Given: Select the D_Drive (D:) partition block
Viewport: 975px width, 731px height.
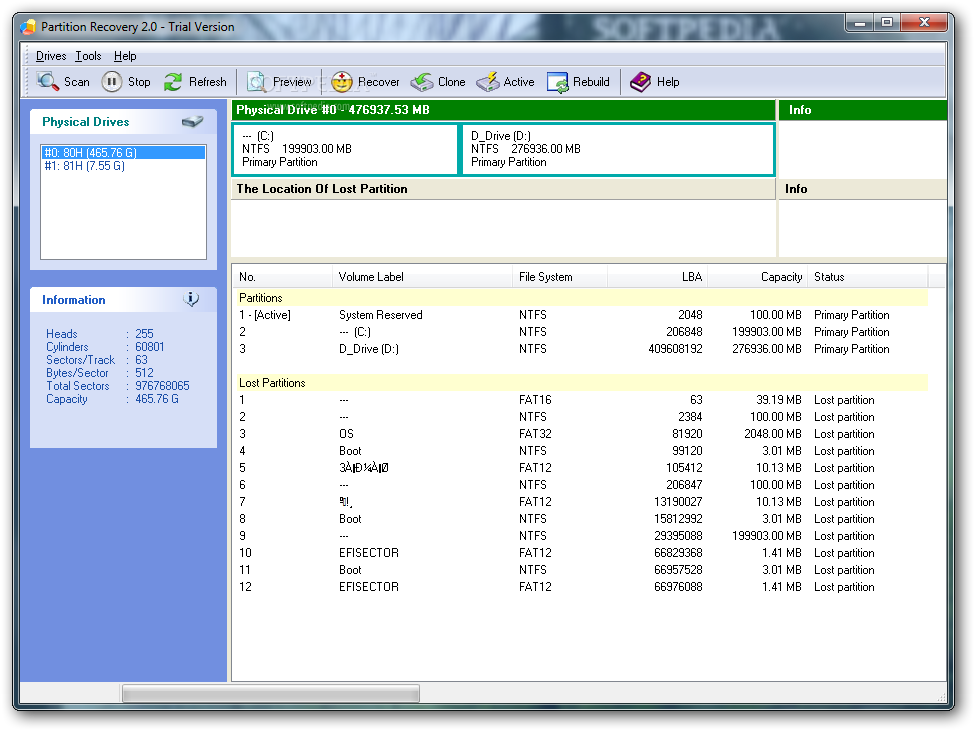Looking at the screenshot, I should click(x=617, y=149).
